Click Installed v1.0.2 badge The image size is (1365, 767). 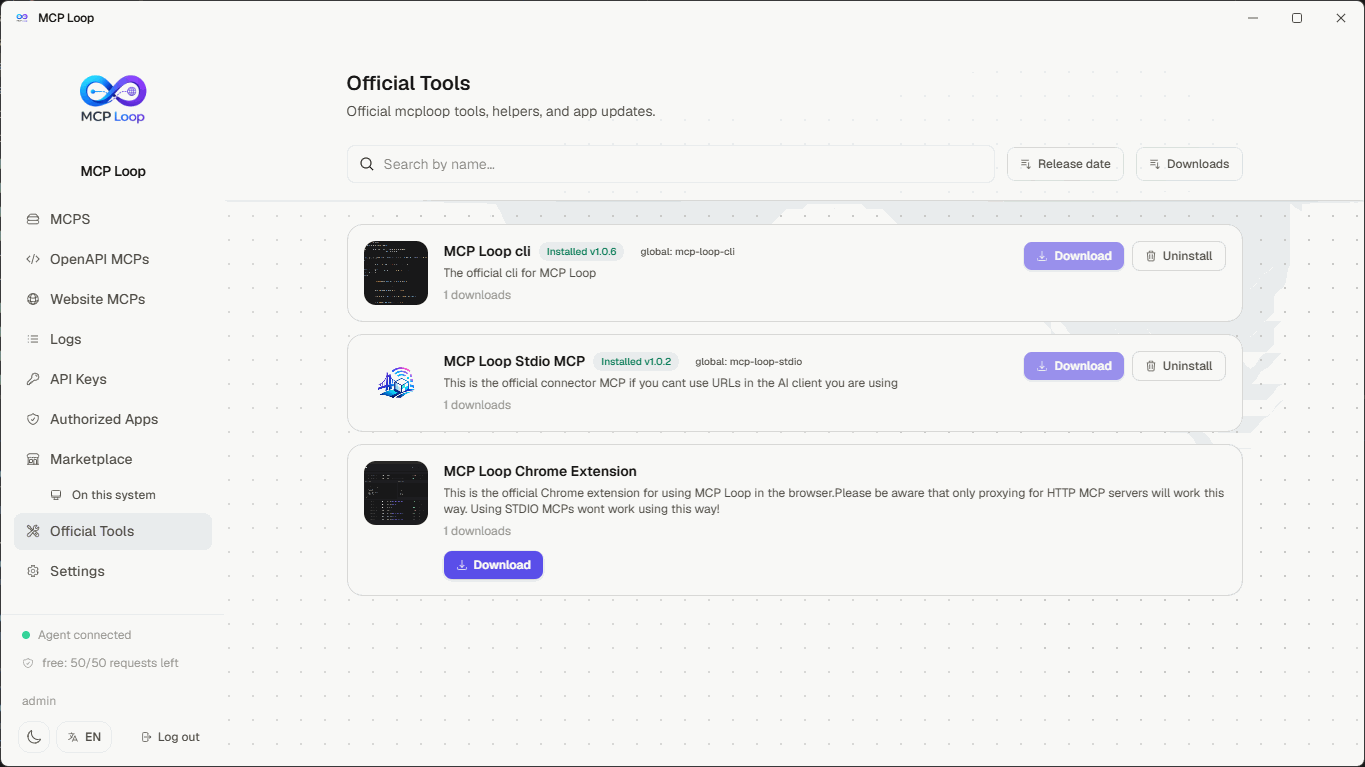tap(636, 362)
